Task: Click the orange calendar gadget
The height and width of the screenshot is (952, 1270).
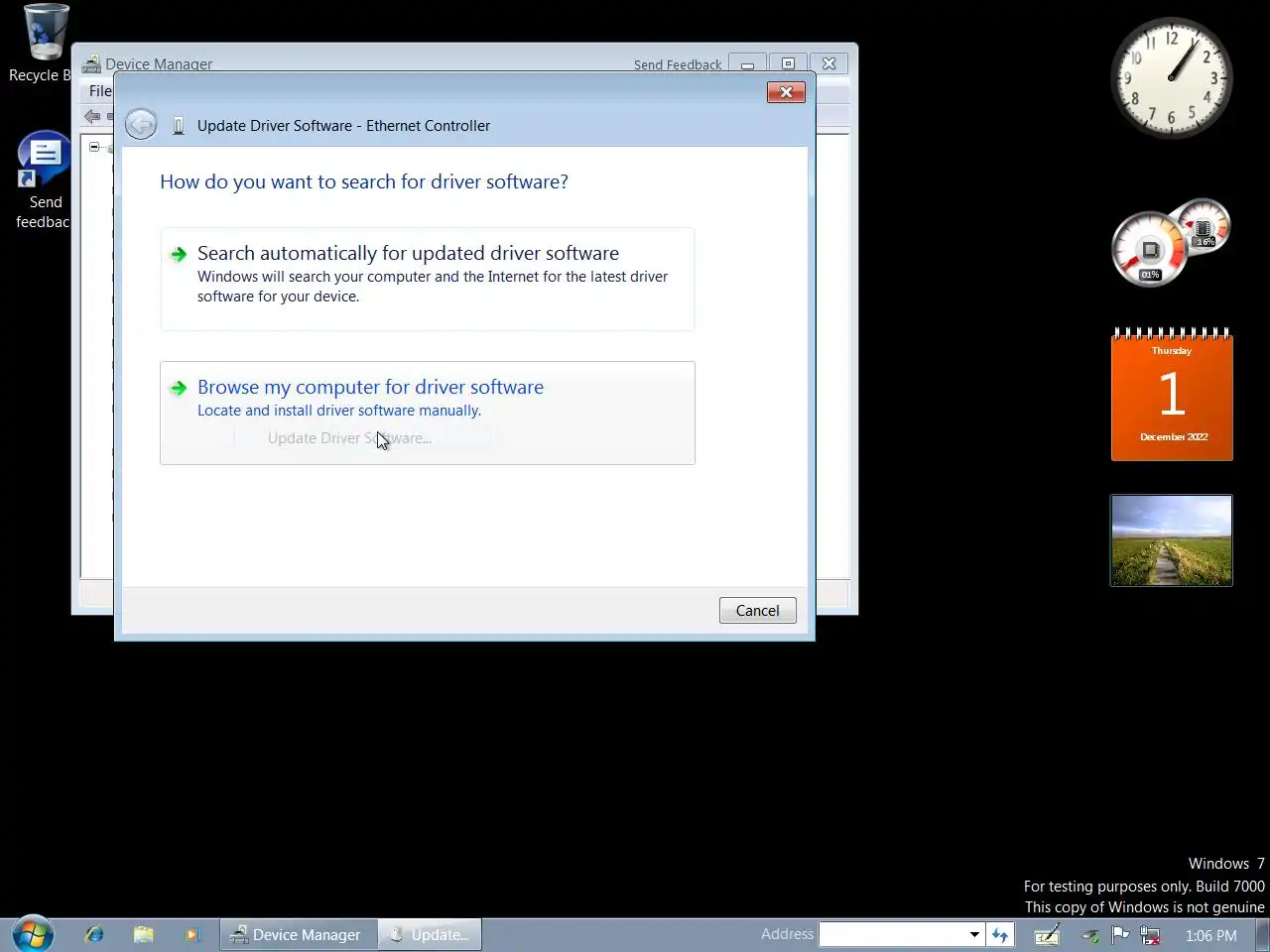Action: tap(1172, 395)
